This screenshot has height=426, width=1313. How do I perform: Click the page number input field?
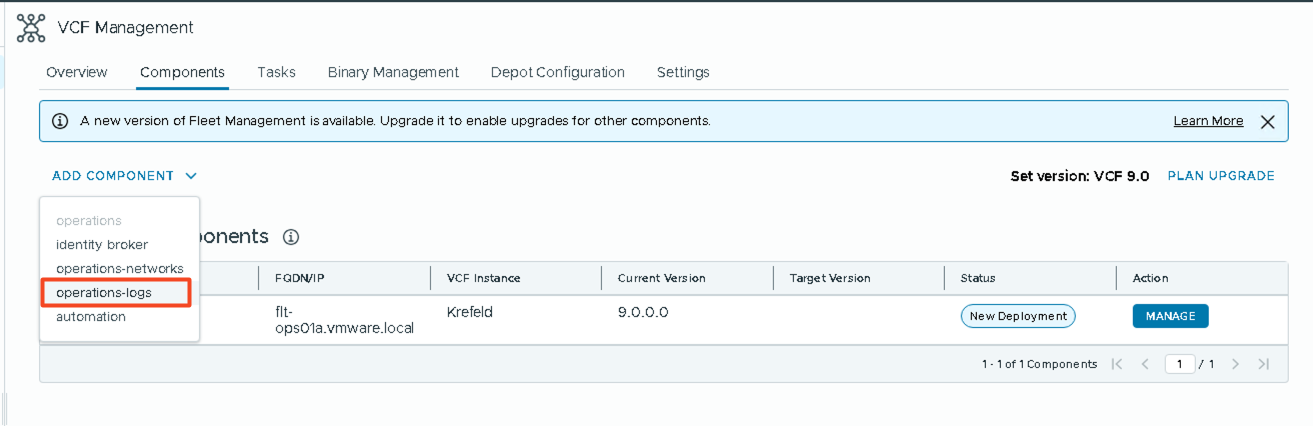click(x=1179, y=364)
